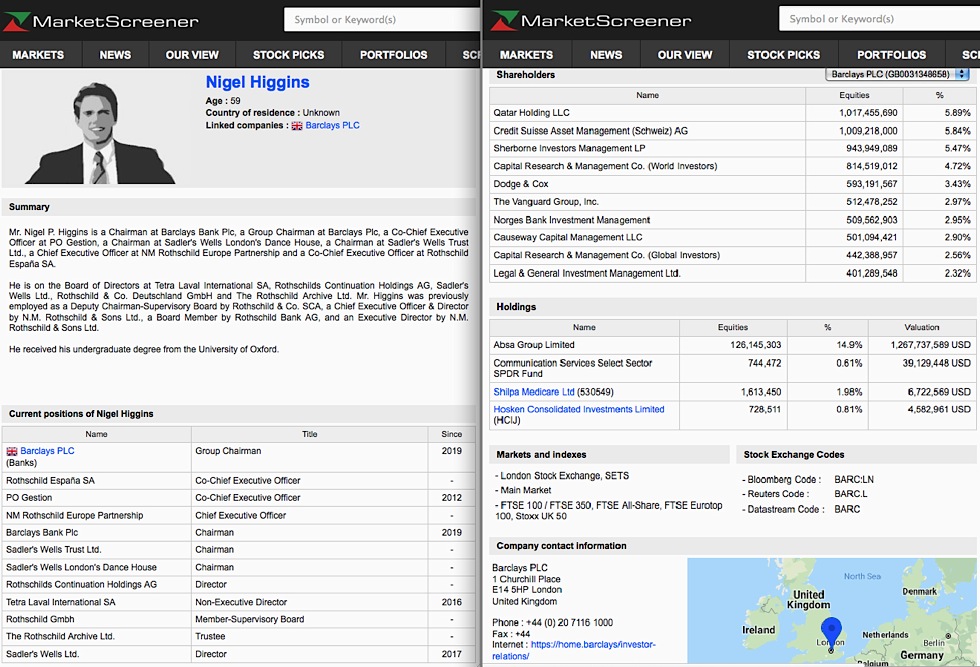Open the Barclays investor relations URL

click(x=574, y=650)
